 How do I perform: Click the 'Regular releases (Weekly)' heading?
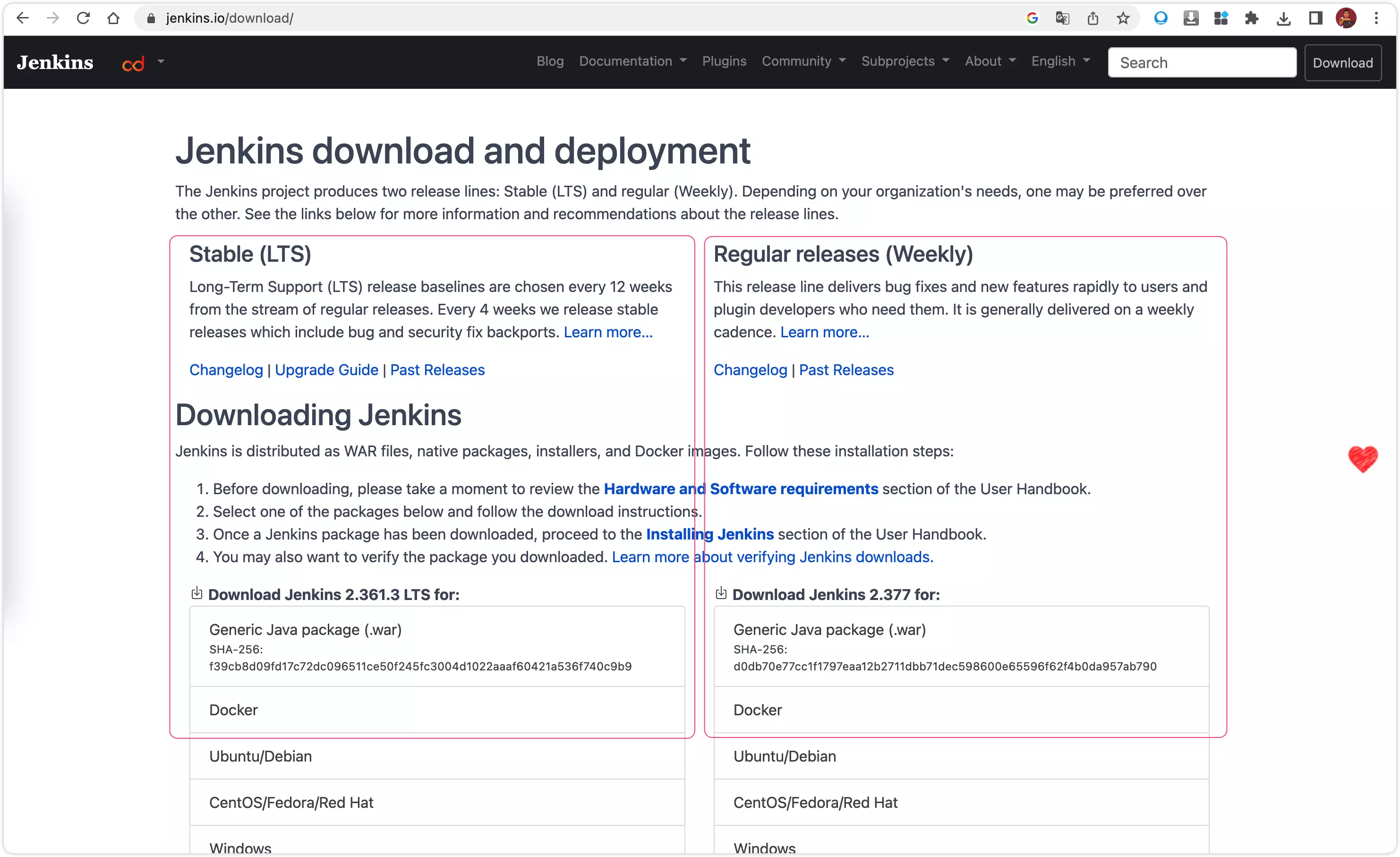tap(843, 254)
